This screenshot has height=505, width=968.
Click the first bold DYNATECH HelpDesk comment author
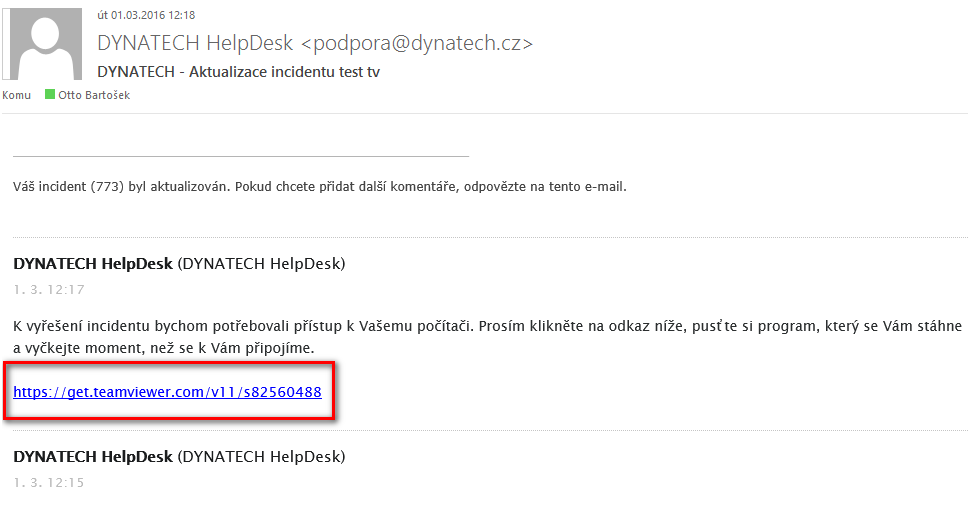93,264
